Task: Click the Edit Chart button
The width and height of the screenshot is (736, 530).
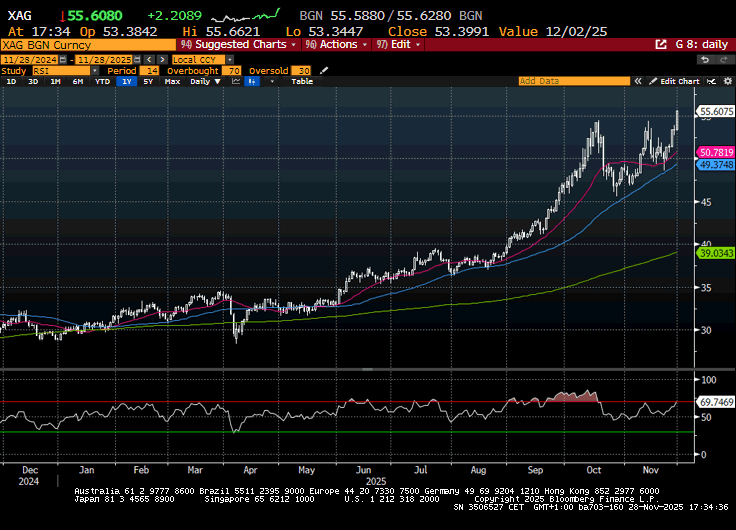Action: pos(675,82)
